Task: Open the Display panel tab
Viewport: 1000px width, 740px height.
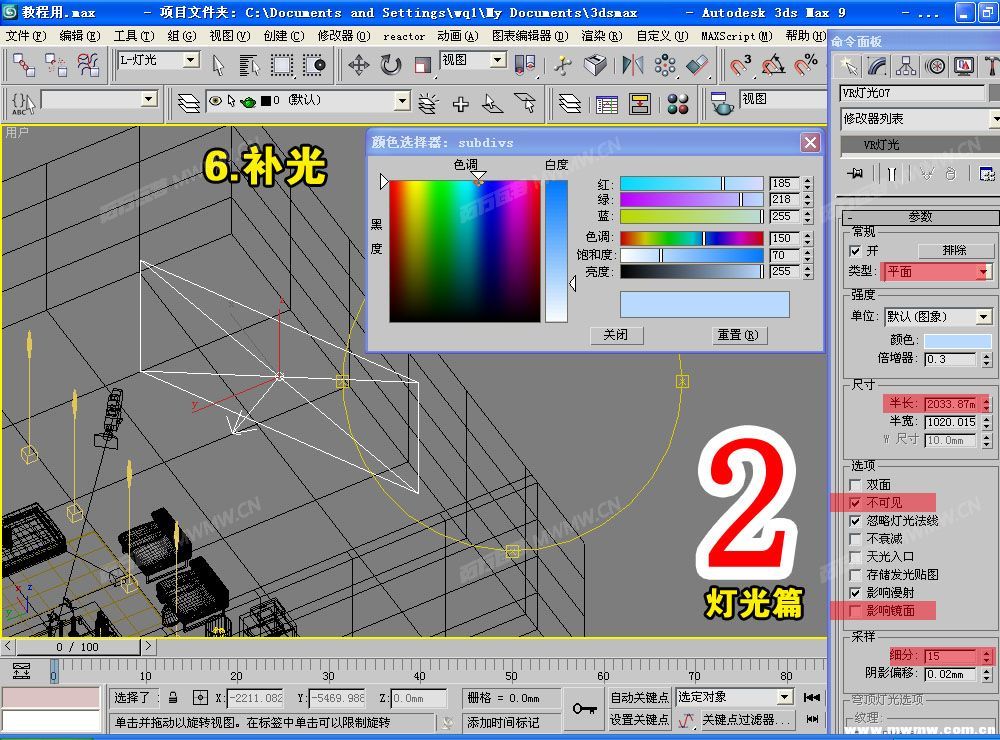Action: point(963,66)
